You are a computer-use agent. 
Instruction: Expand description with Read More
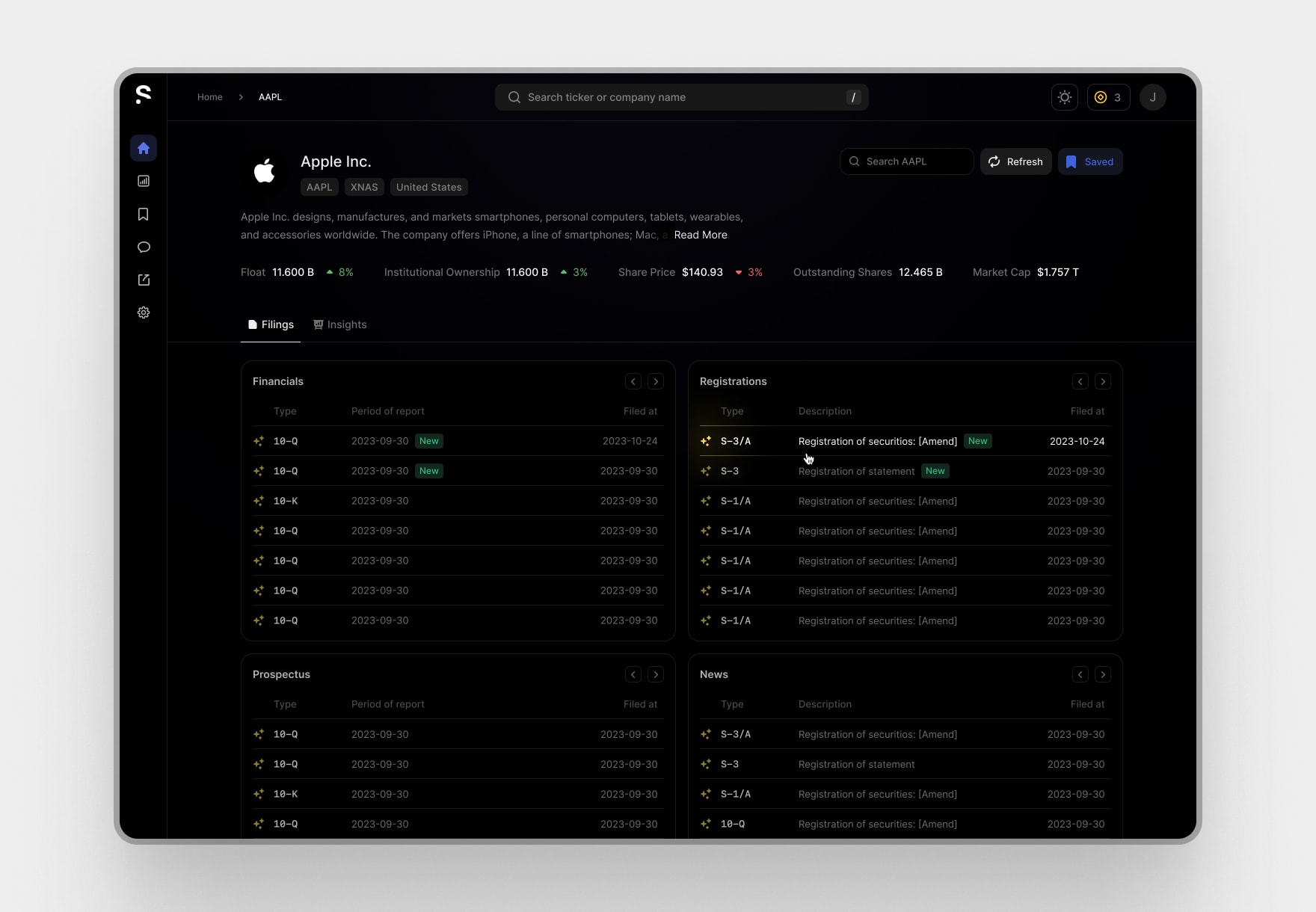tap(701, 235)
